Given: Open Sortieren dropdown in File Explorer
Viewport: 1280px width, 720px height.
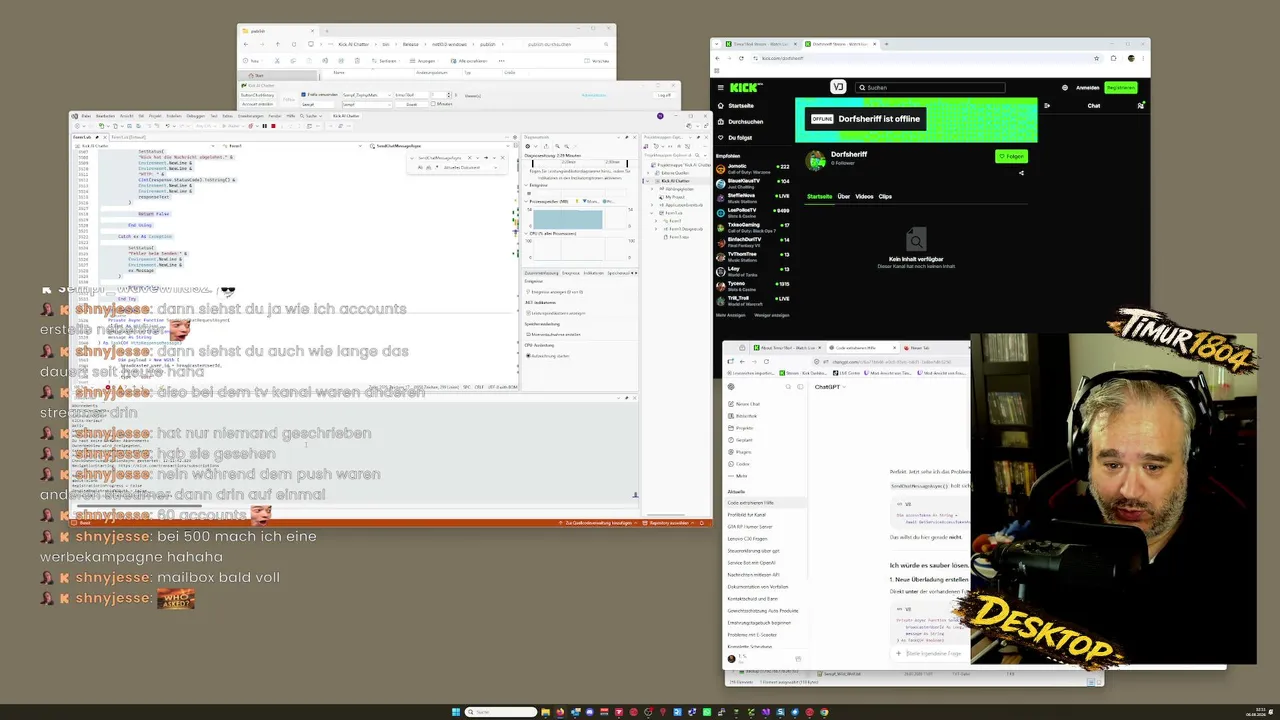Looking at the screenshot, I should (x=384, y=60).
